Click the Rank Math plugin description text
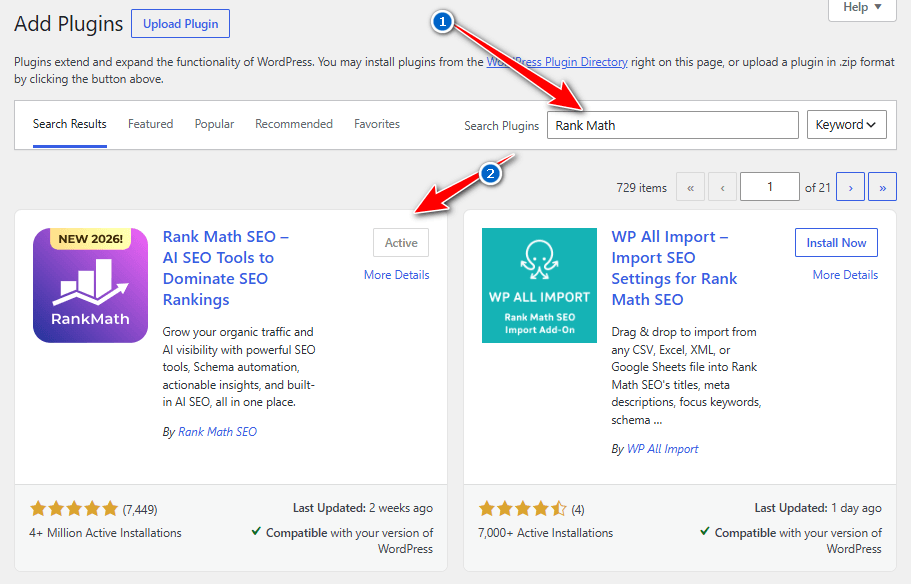Screen dimensions: 911x584 239,367
